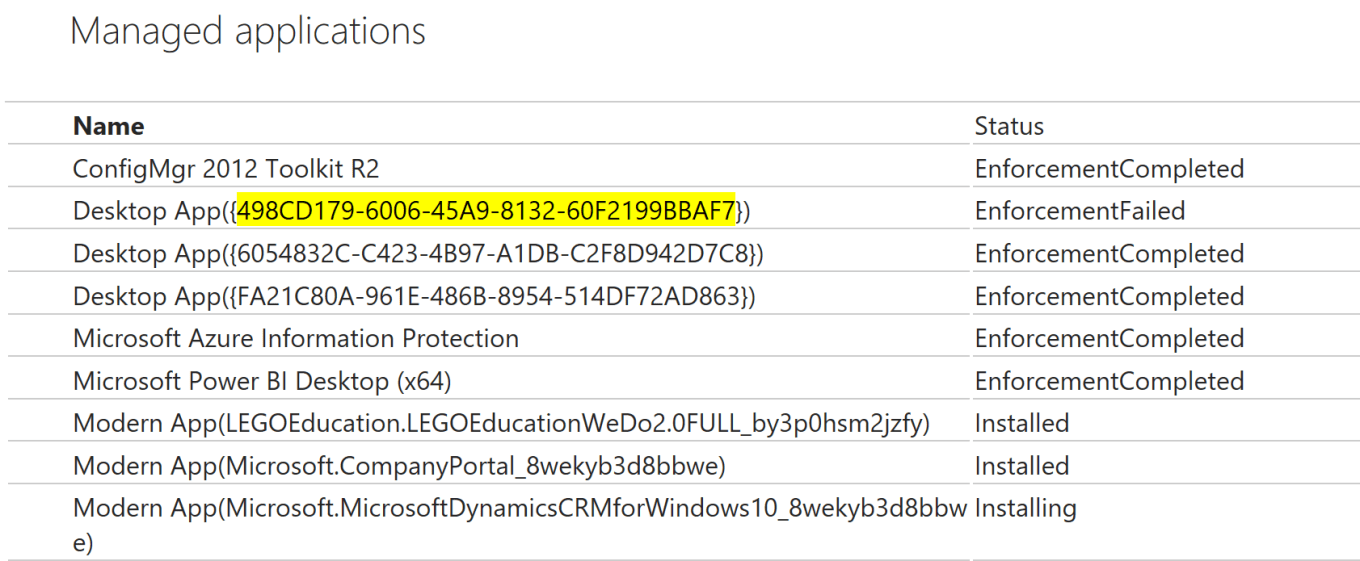1360x561 pixels.
Task: Select Microsoft Azure Information Protection row
Action: (x=296, y=339)
